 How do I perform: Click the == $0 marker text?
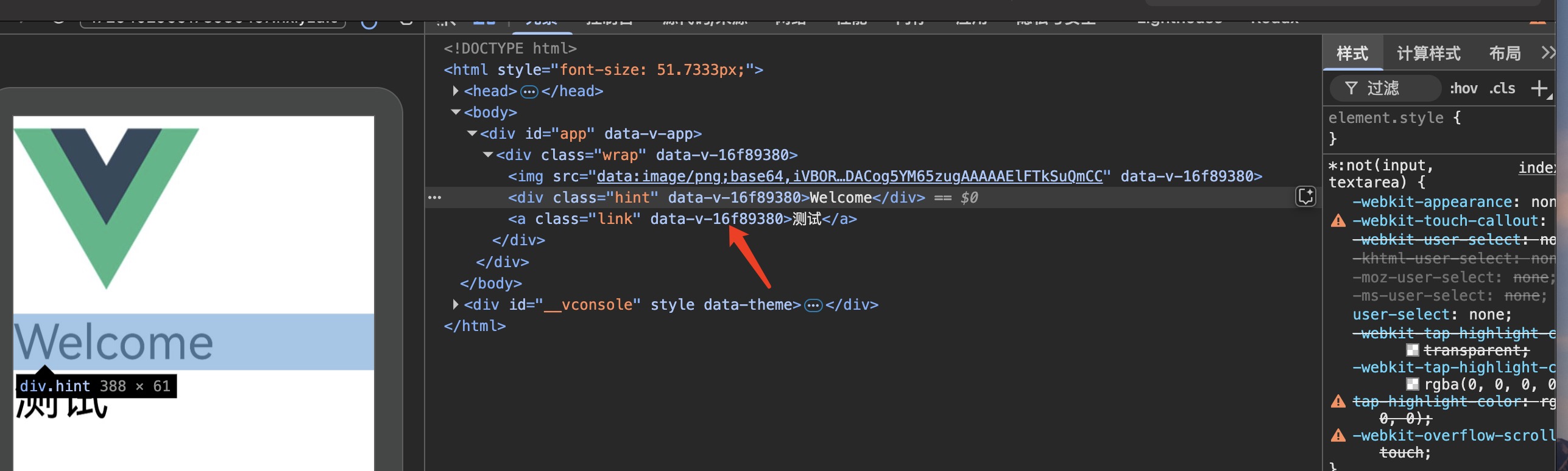point(956,198)
